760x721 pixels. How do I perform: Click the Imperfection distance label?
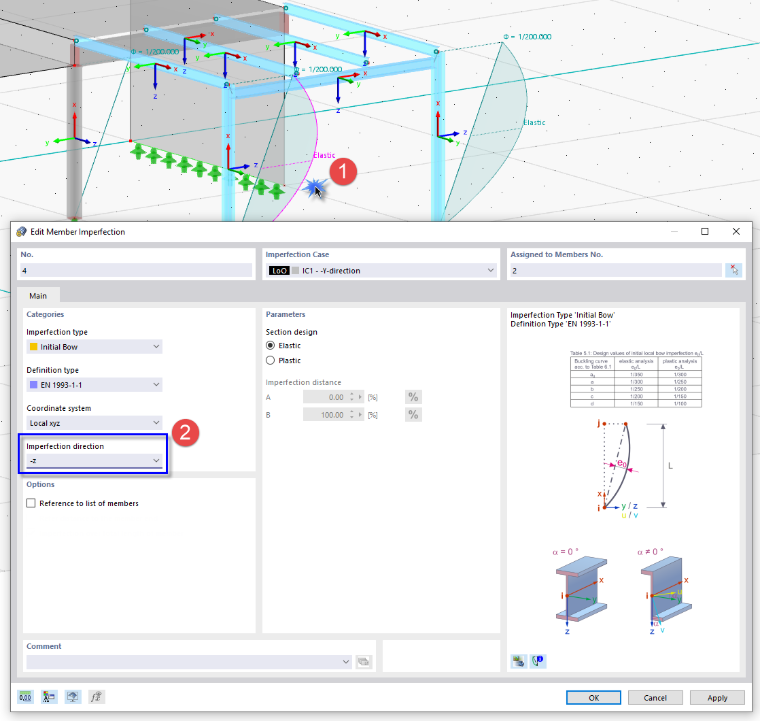(303, 382)
